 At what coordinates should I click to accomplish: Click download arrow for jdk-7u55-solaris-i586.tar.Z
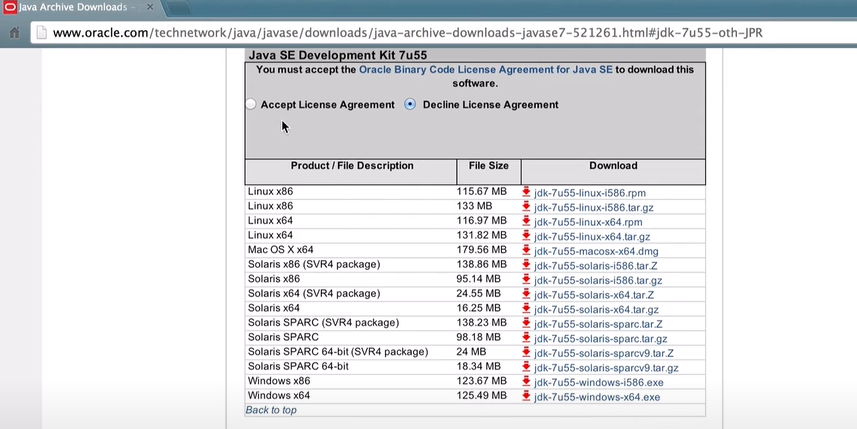[x=526, y=265]
